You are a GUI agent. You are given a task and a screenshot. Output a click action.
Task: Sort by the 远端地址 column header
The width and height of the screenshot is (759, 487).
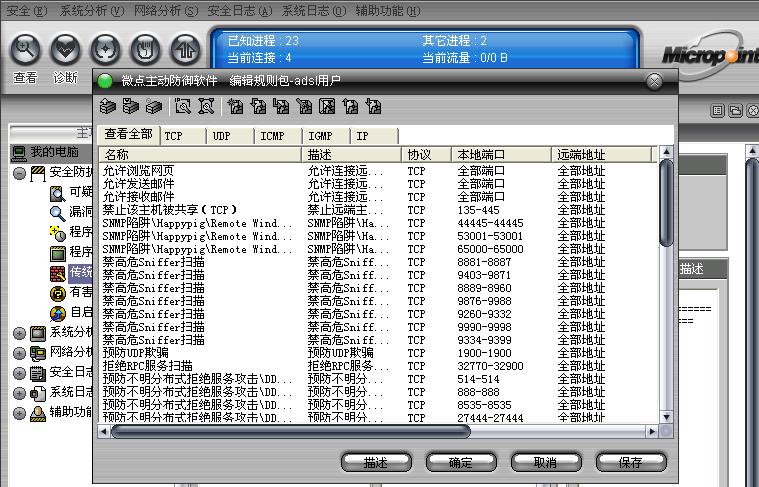pos(602,154)
